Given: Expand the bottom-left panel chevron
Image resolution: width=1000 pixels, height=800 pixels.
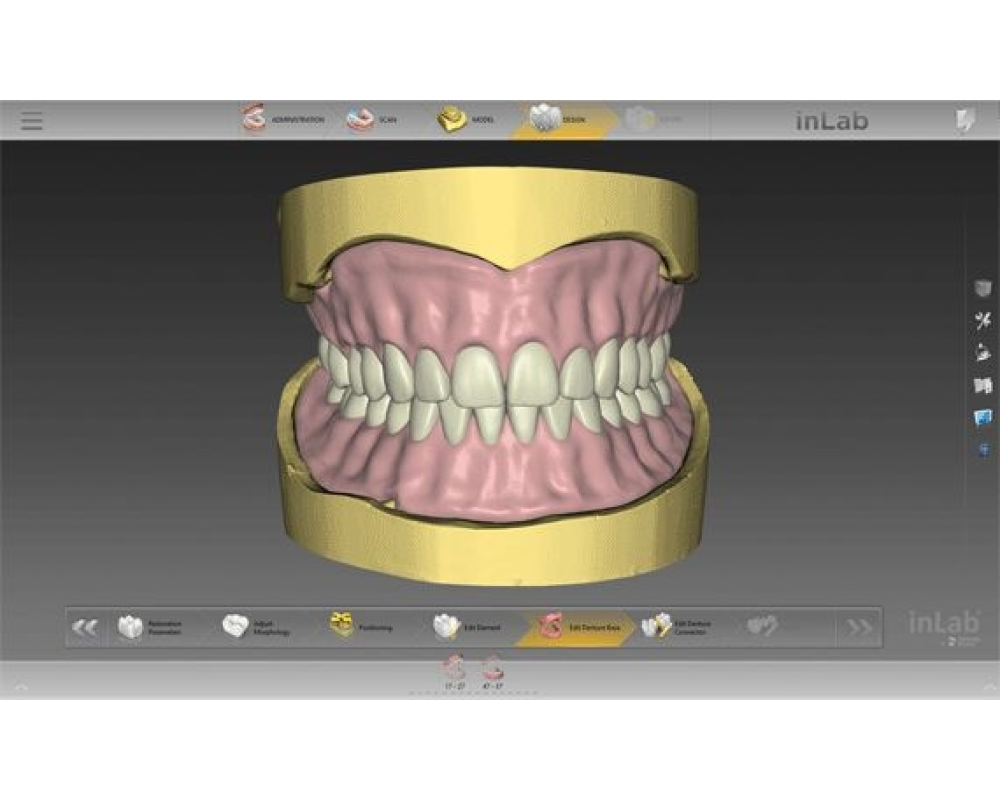Looking at the screenshot, I should click(22, 687).
